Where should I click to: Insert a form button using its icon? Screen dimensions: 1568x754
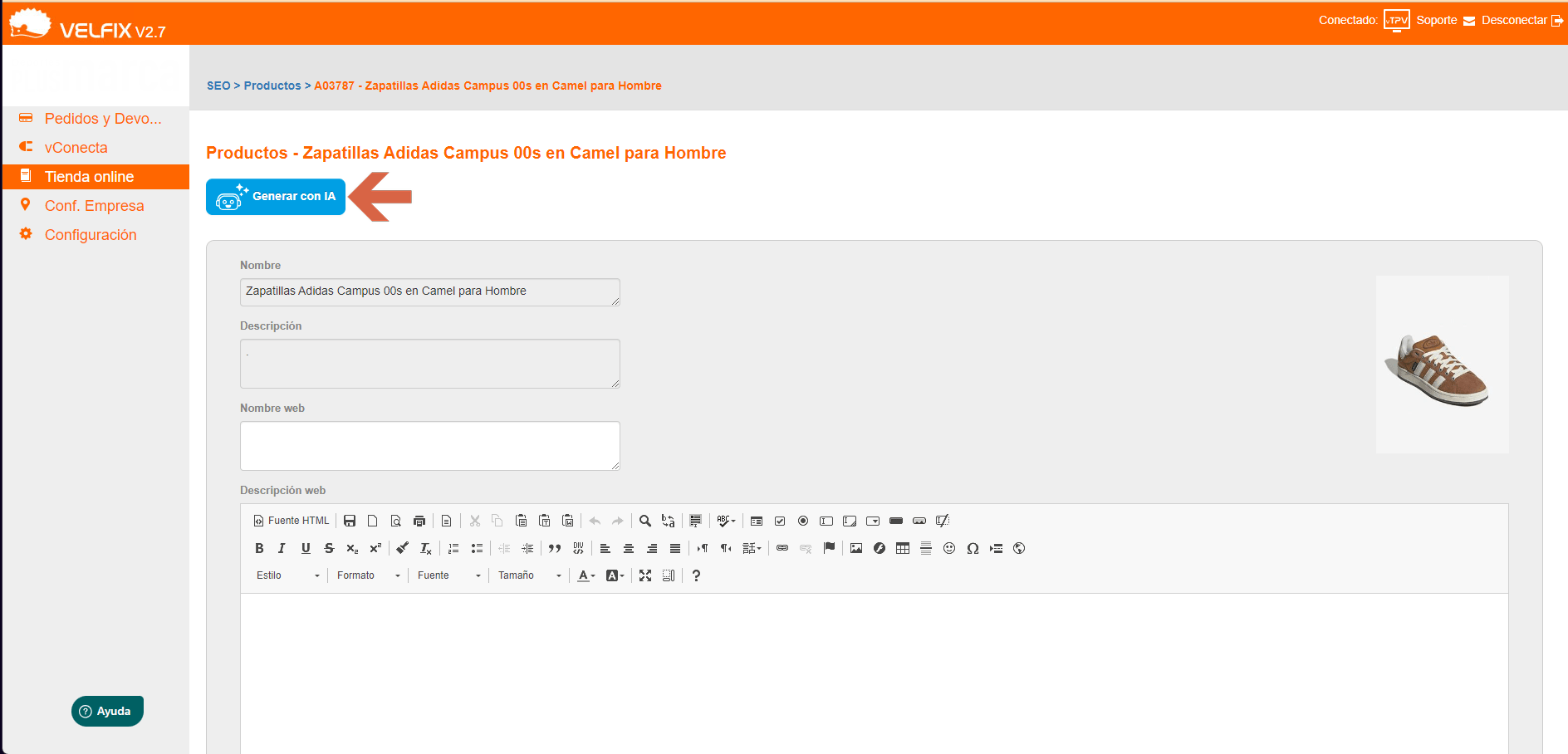[x=896, y=521]
